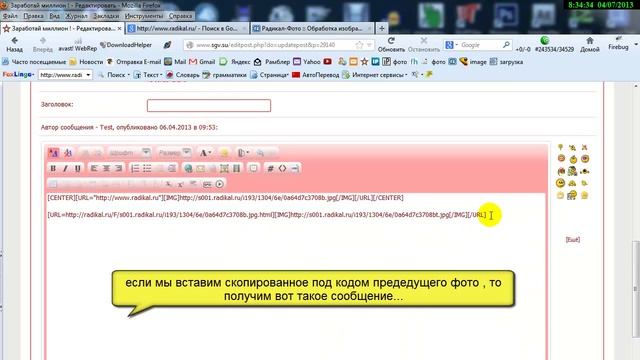
Task: Open the Закладки menu
Action: (106, 16)
